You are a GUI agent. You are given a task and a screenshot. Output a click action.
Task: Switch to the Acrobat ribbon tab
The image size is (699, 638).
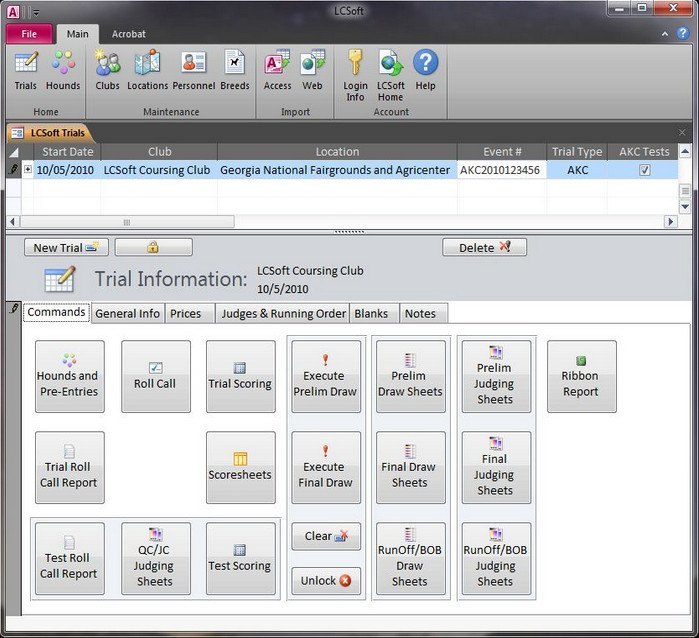[x=128, y=34]
